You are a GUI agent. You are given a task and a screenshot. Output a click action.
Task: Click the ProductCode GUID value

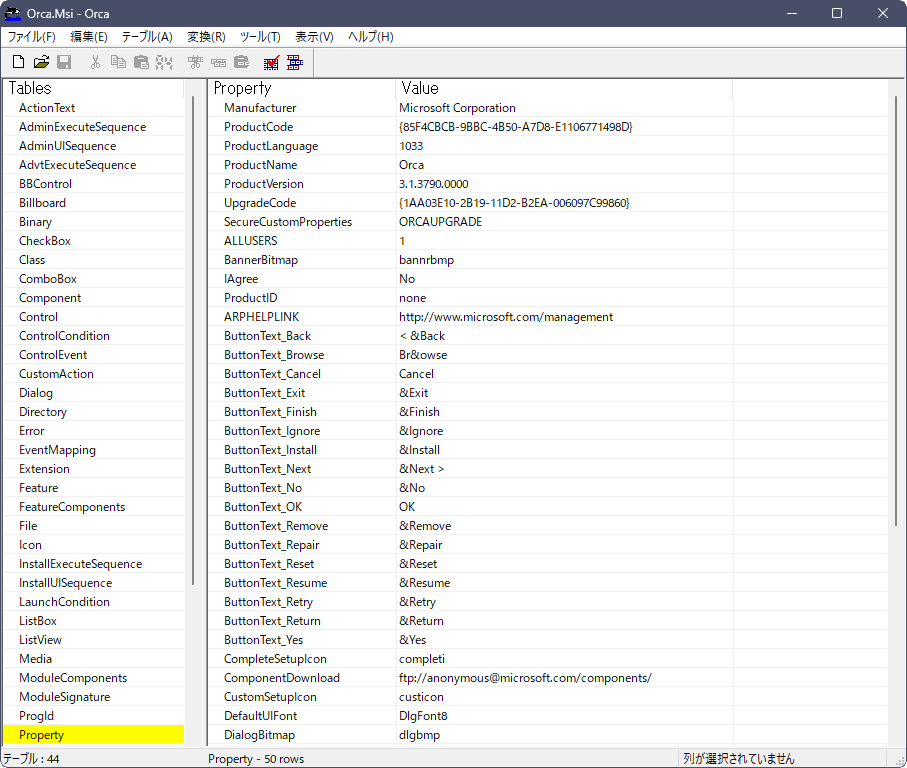(x=516, y=127)
